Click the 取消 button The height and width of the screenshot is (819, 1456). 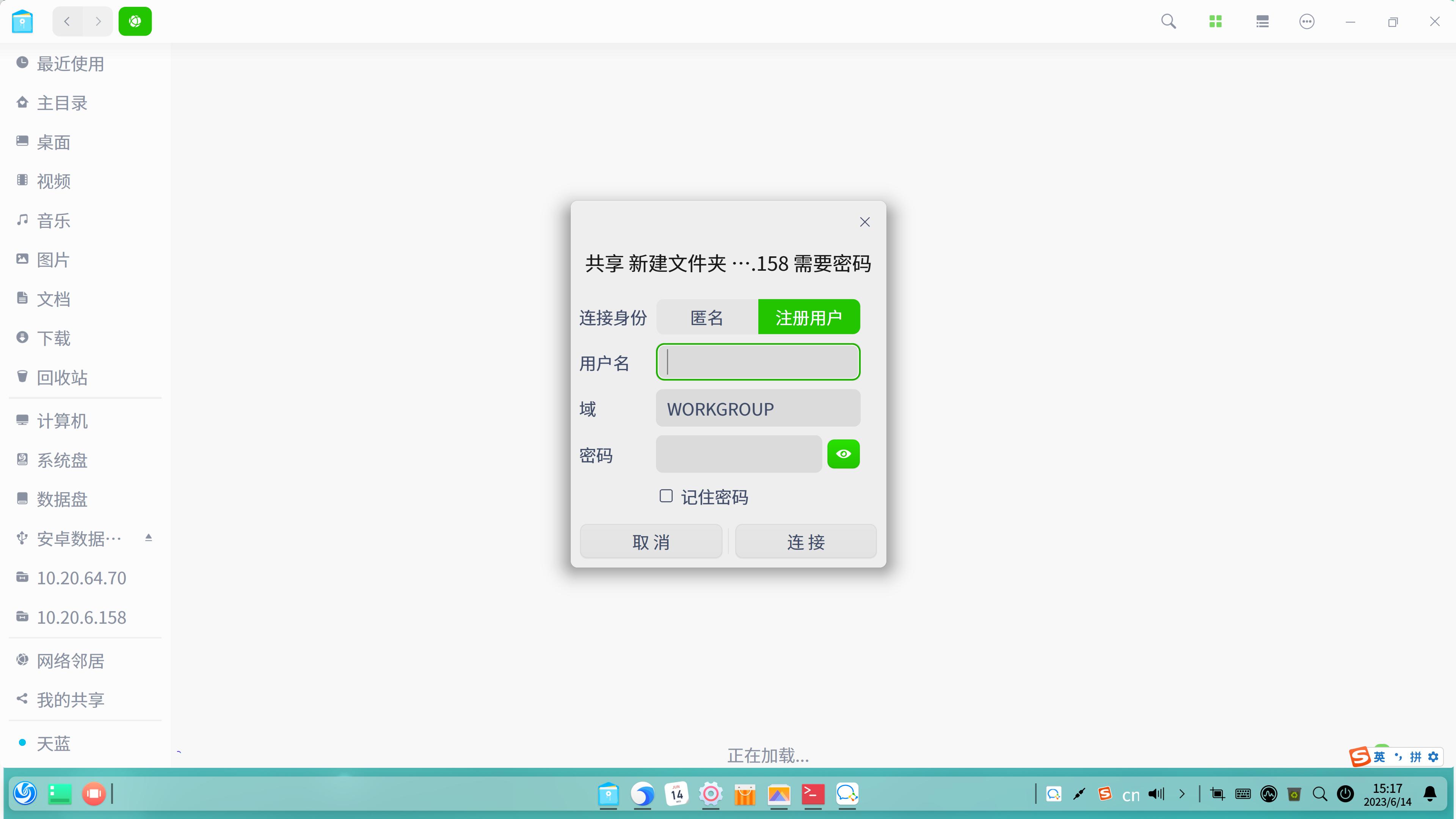pos(651,541)
